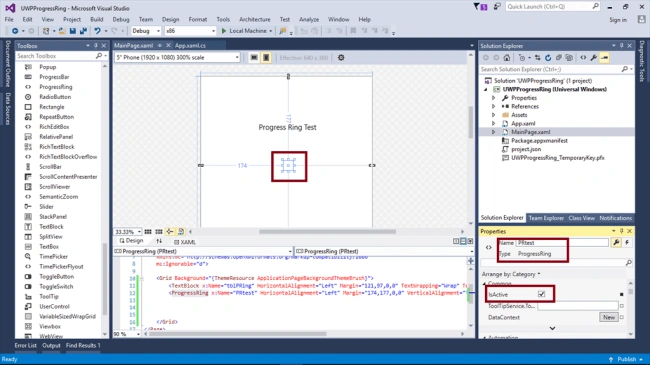Click Show All Files icon in Solution Explorer
Viewport: 650px width, 365px height.
coord(569,58)
